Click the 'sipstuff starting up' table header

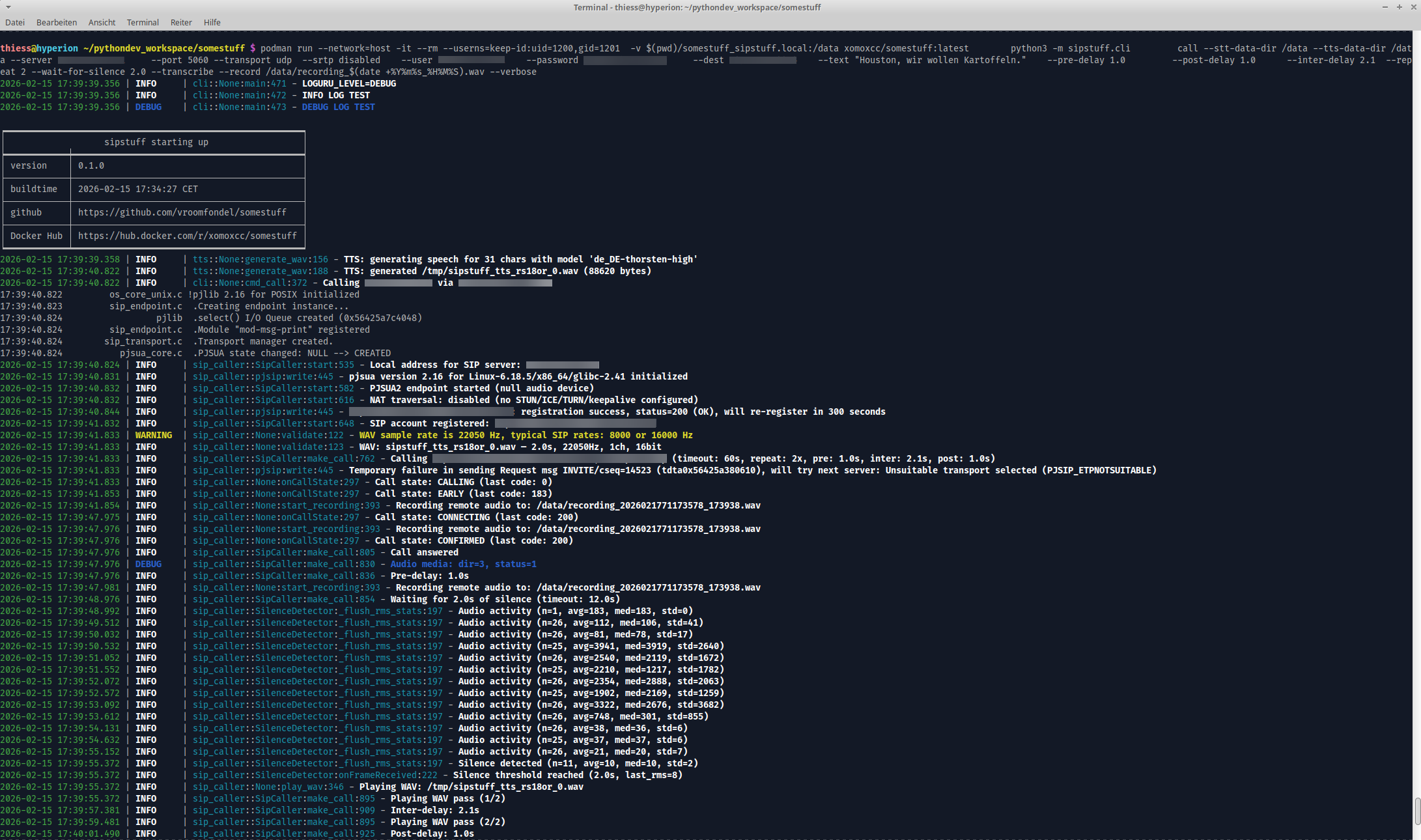156,142
